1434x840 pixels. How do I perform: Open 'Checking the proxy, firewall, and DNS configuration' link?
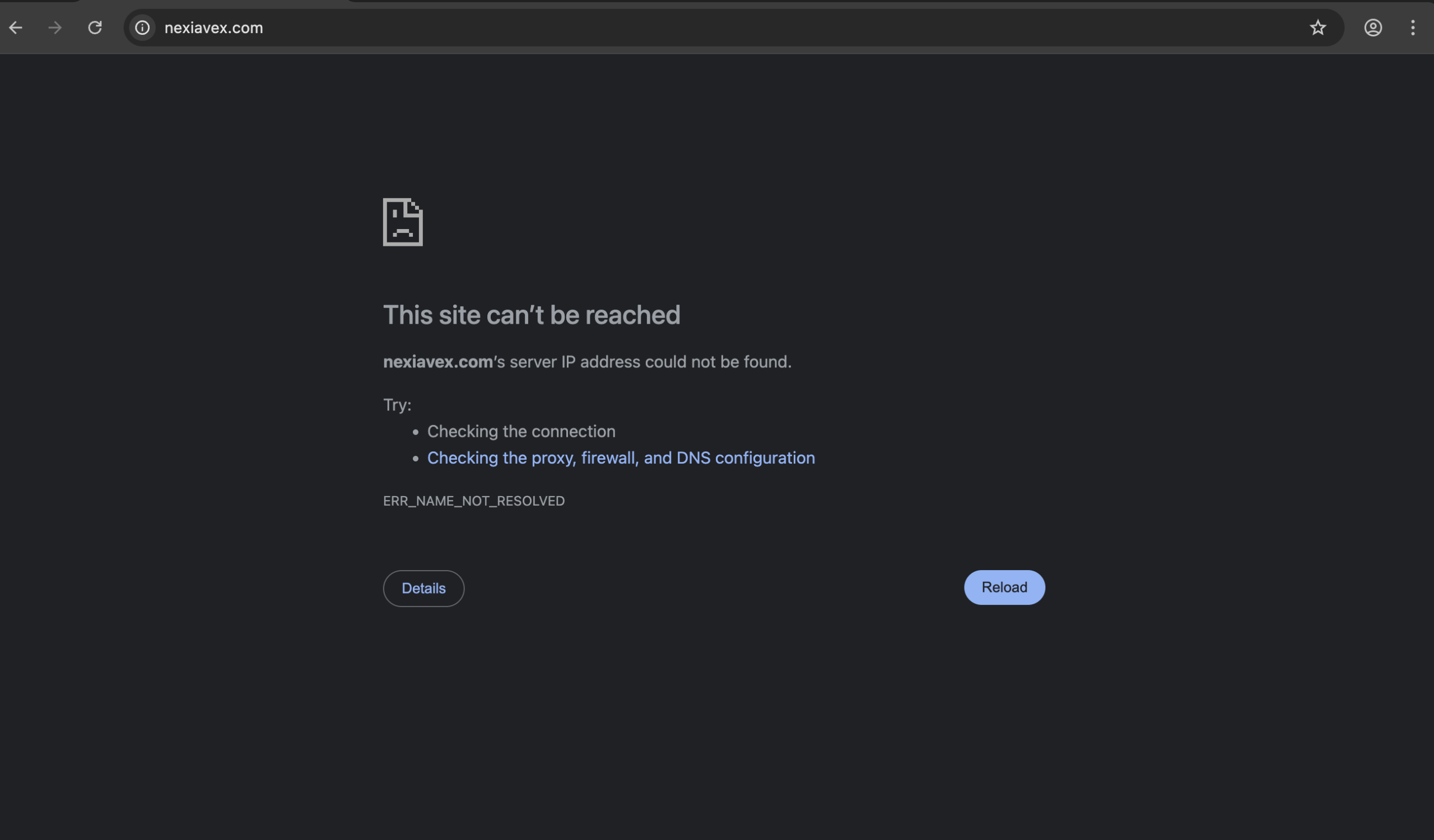(x=621, y=458)
